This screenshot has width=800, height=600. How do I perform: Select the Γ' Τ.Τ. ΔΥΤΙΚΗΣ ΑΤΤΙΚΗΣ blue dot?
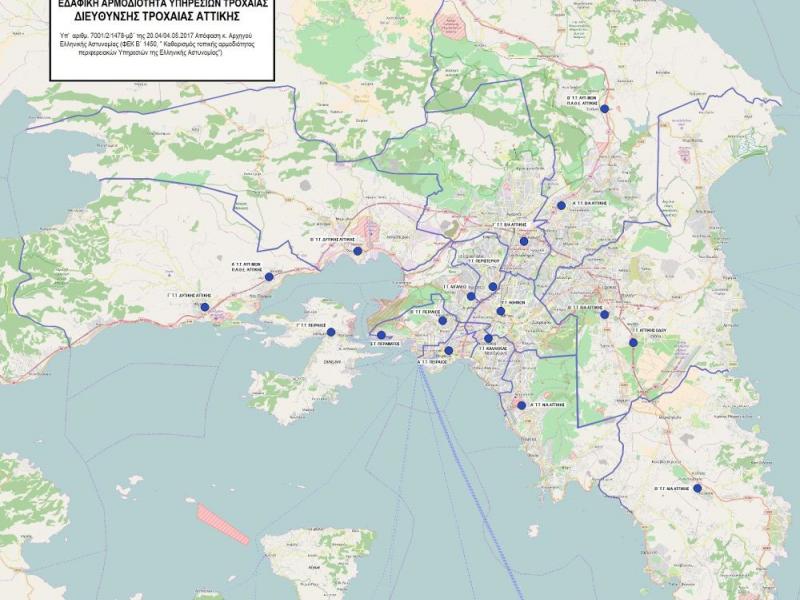pyautogui.click(x=205, y=307)
